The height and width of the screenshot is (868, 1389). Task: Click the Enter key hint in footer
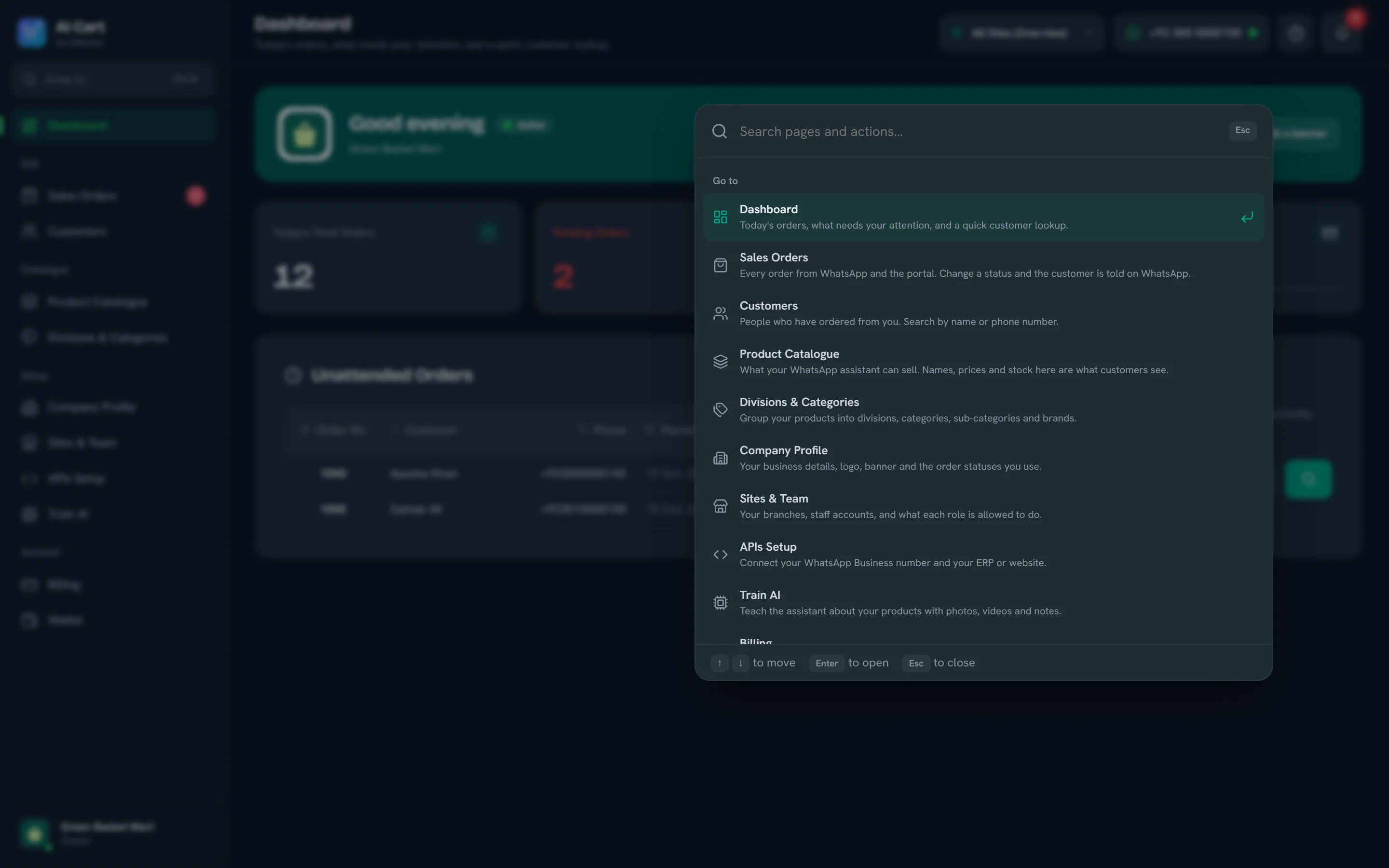tap(827, 663)
